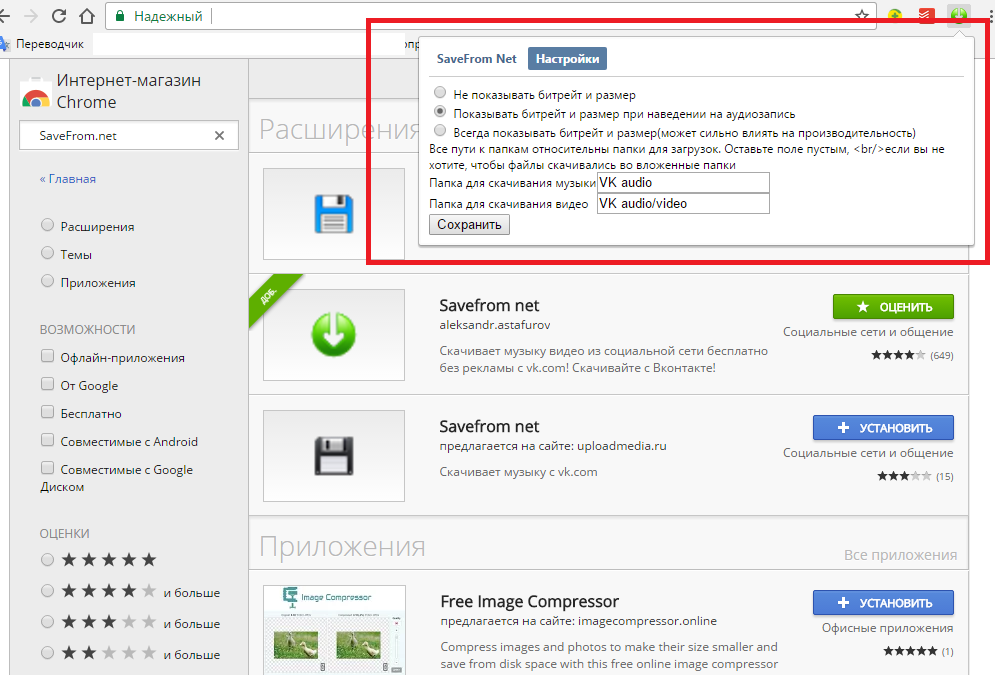Click the (15) rating stars
This screenshot has width=995, height=675.
(x=904, y=476)
